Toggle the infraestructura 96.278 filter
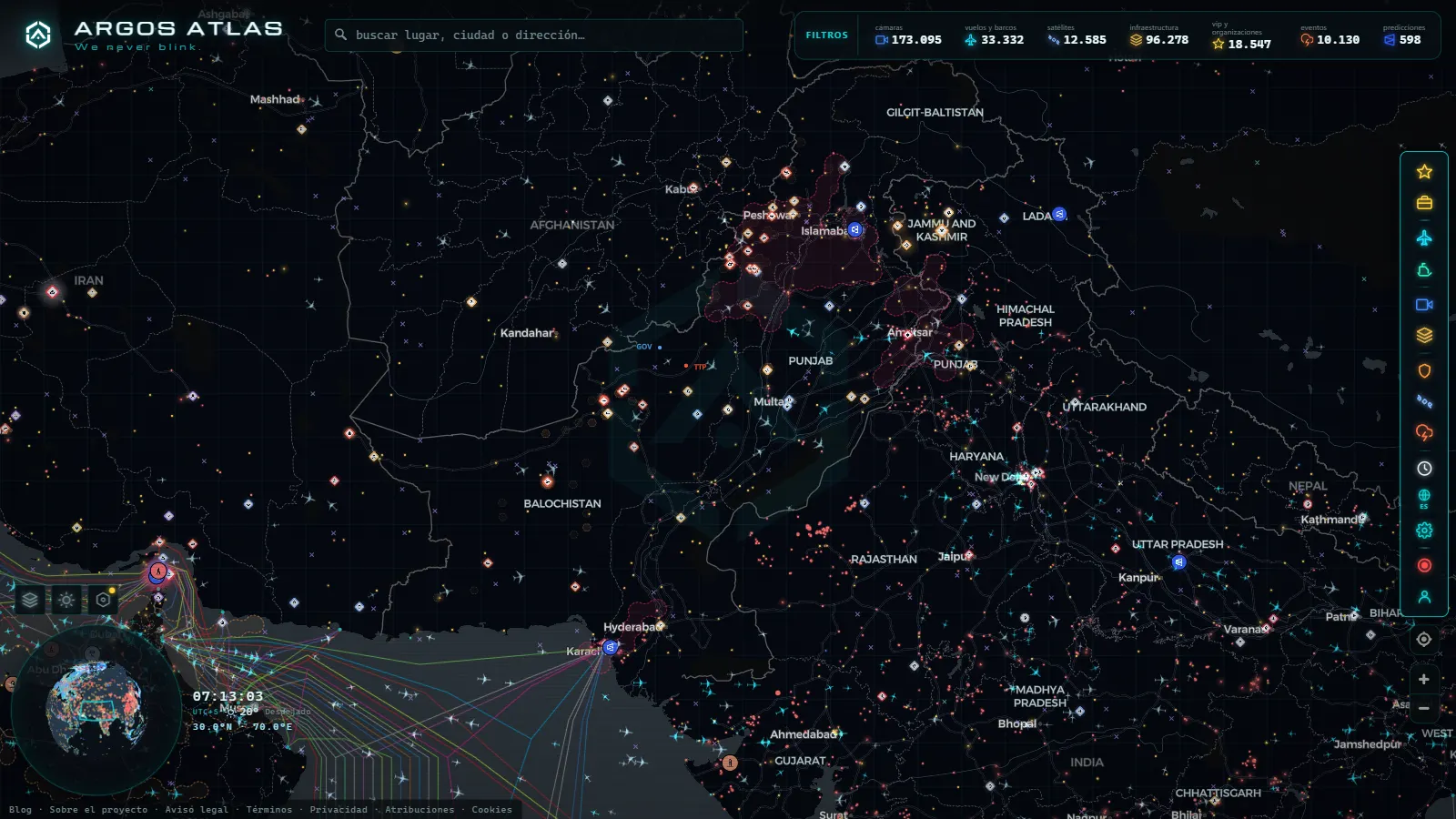This screenshot has width=1456, height=819. pyautogui.click(x=1159, y=36)
